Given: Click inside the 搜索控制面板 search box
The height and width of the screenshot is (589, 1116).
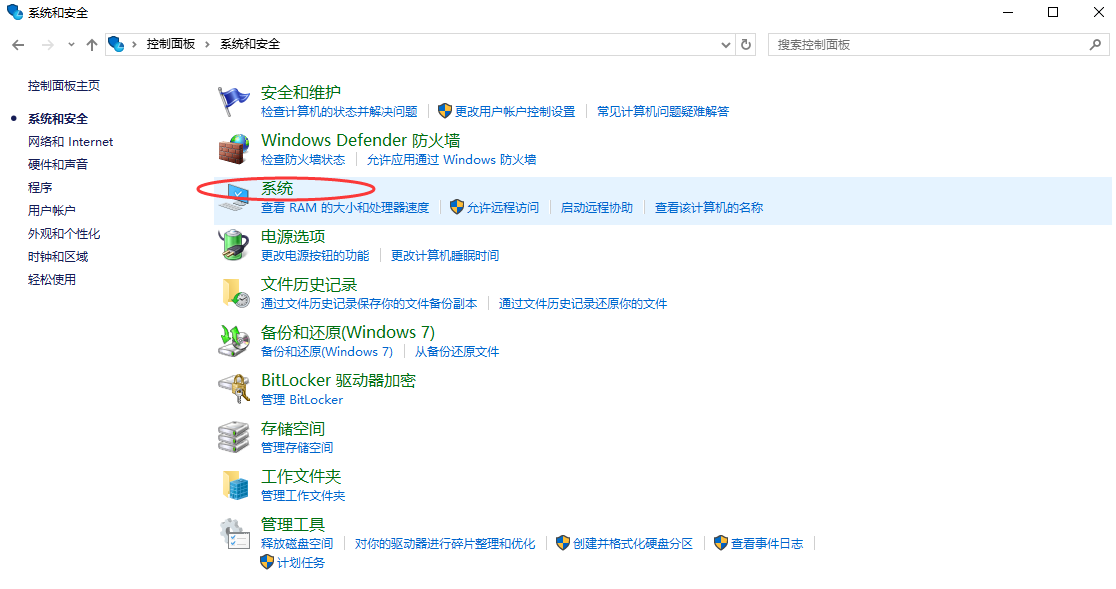Looking at the screenshot, I should tap(930, 44).
